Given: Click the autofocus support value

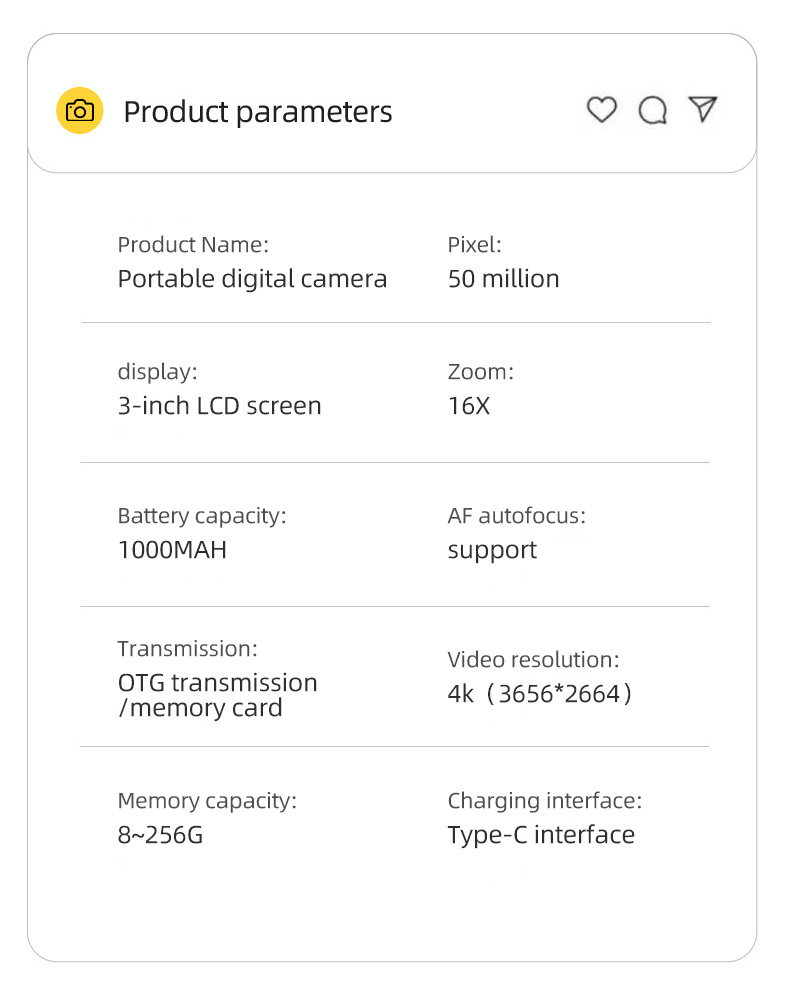Looking at the screenshot, I should click(492, 550).
